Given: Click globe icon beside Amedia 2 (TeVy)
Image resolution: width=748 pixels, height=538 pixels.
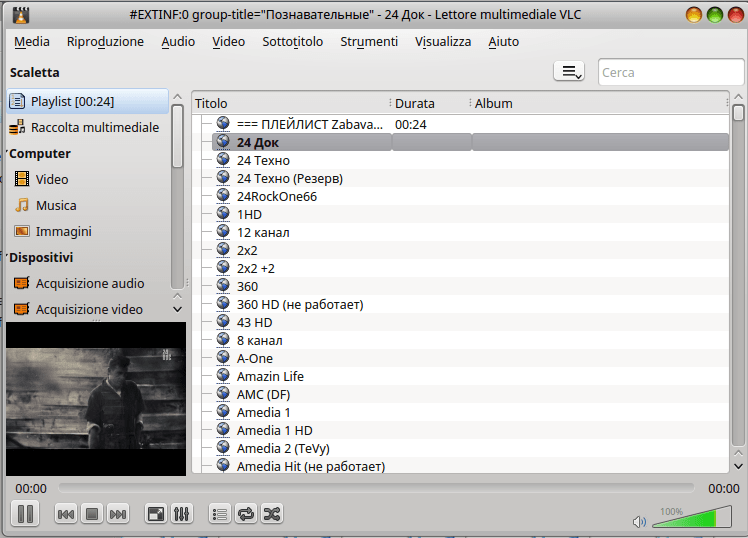Looking at the screenshot, I should [223, 447].
